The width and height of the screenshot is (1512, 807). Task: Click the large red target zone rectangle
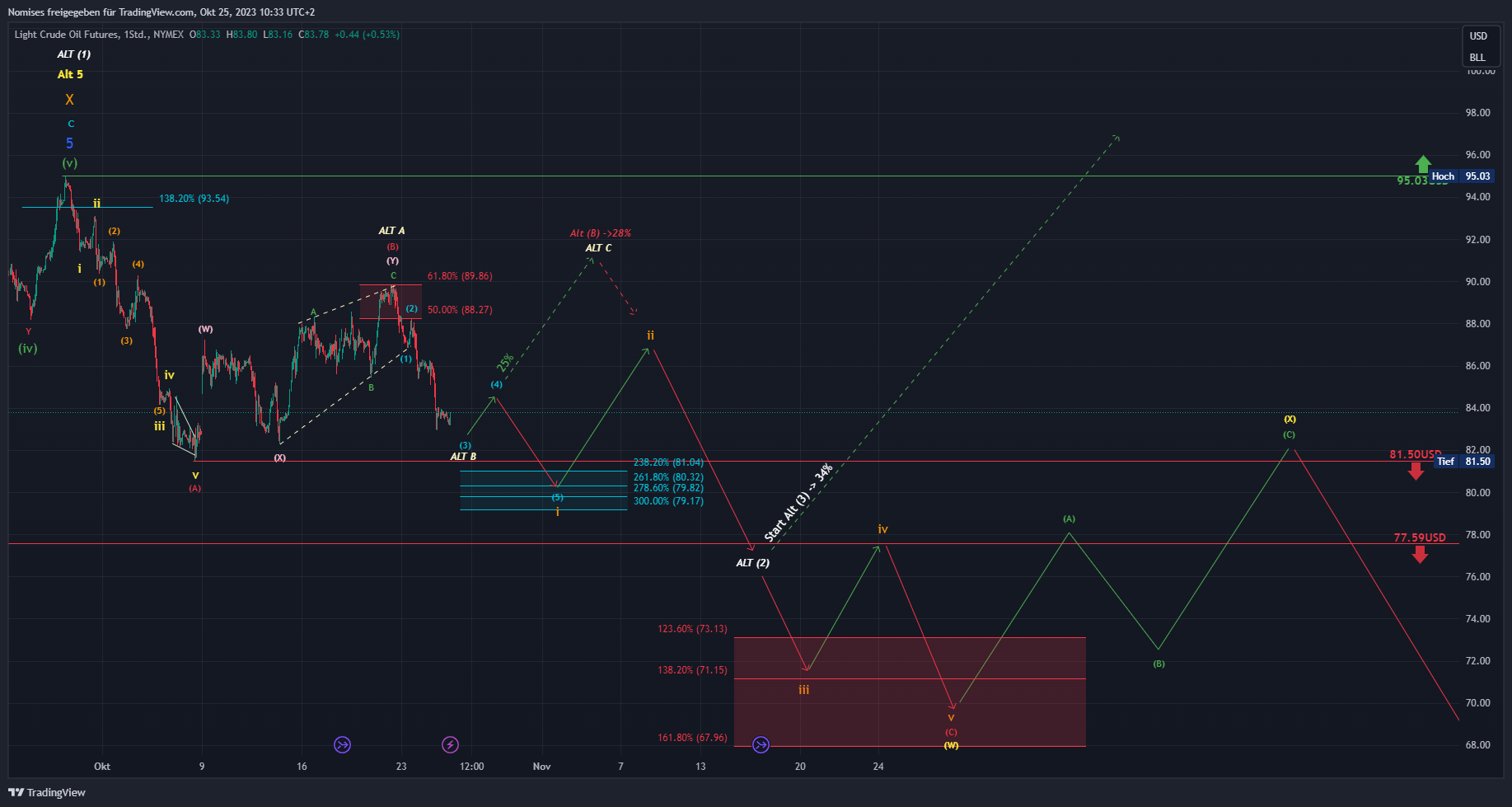910,692
